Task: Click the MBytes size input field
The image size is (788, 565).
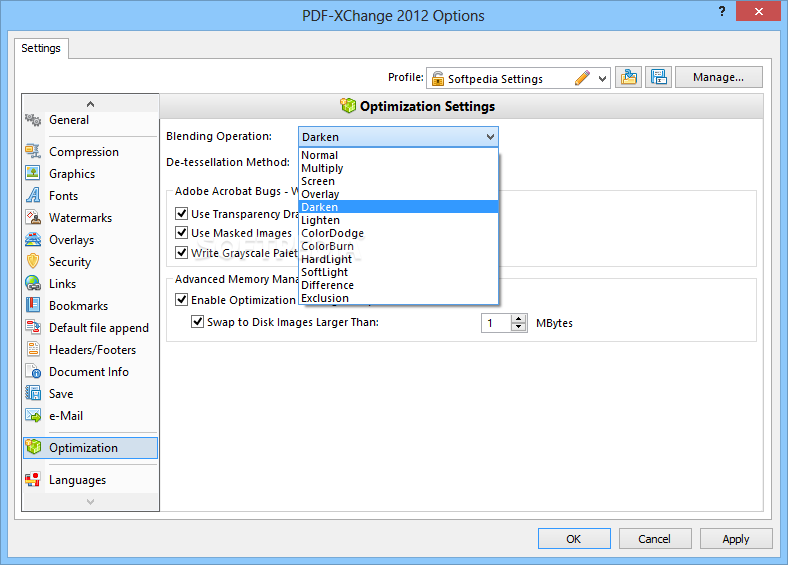Action: pyautogui.click(x=496, y=323)
